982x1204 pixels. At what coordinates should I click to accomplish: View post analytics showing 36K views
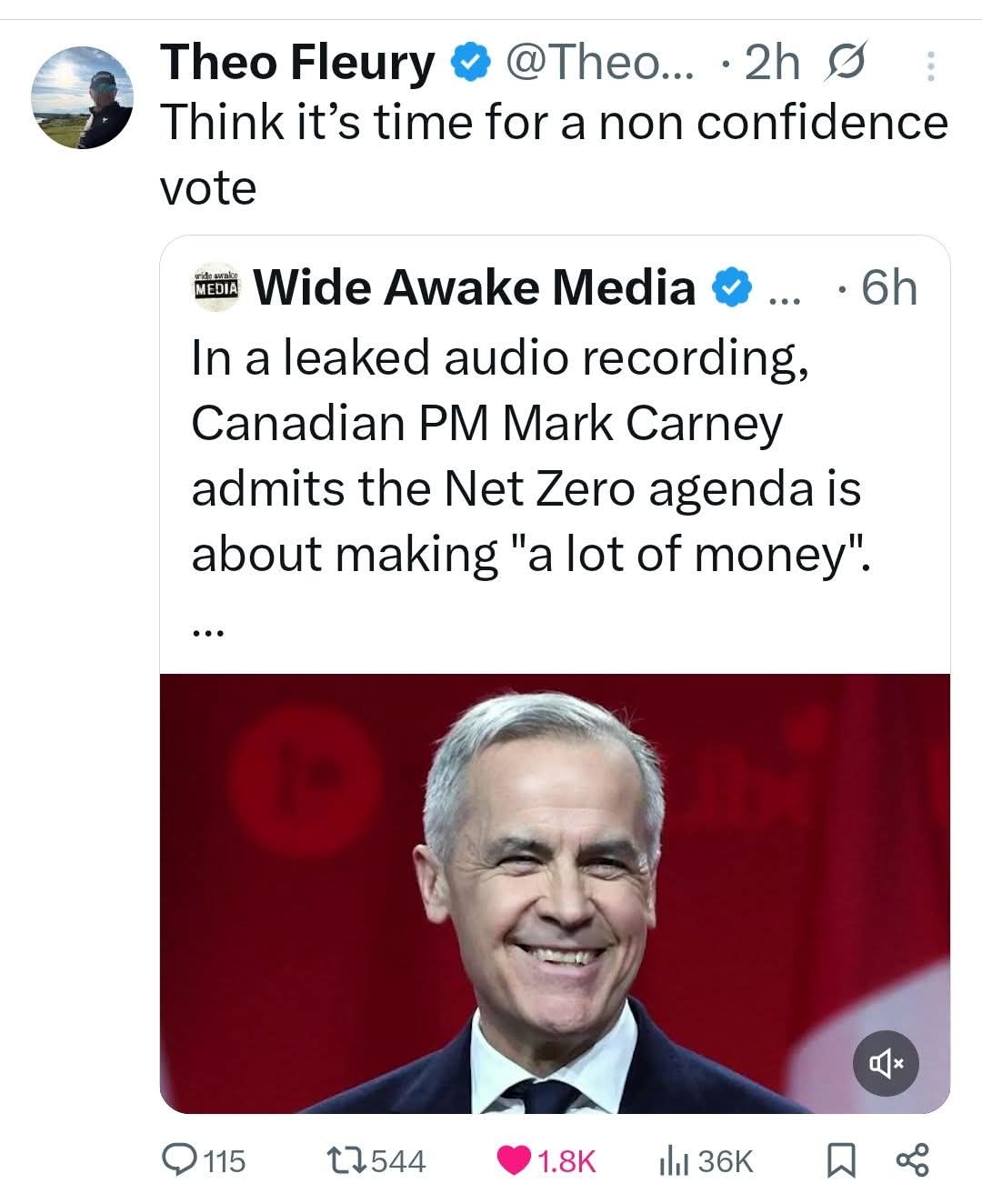[671, 1159]
